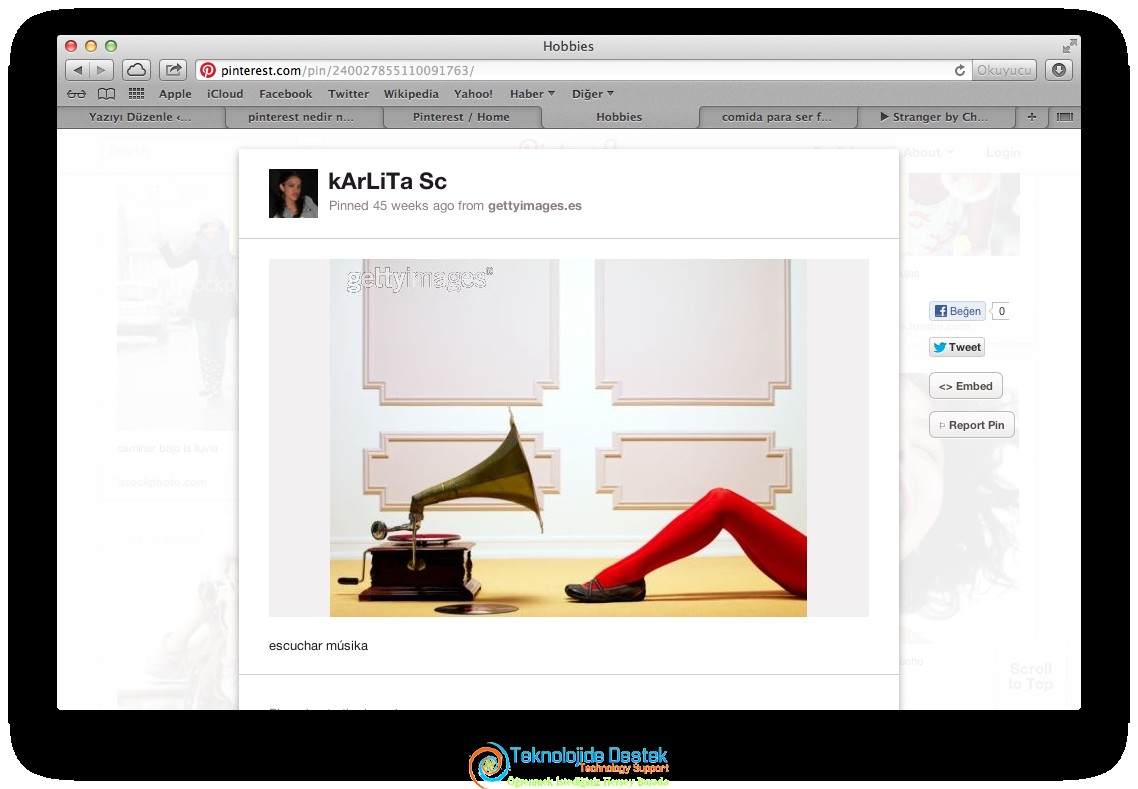
Task: Click the Embed button
Action: point(965,386)
